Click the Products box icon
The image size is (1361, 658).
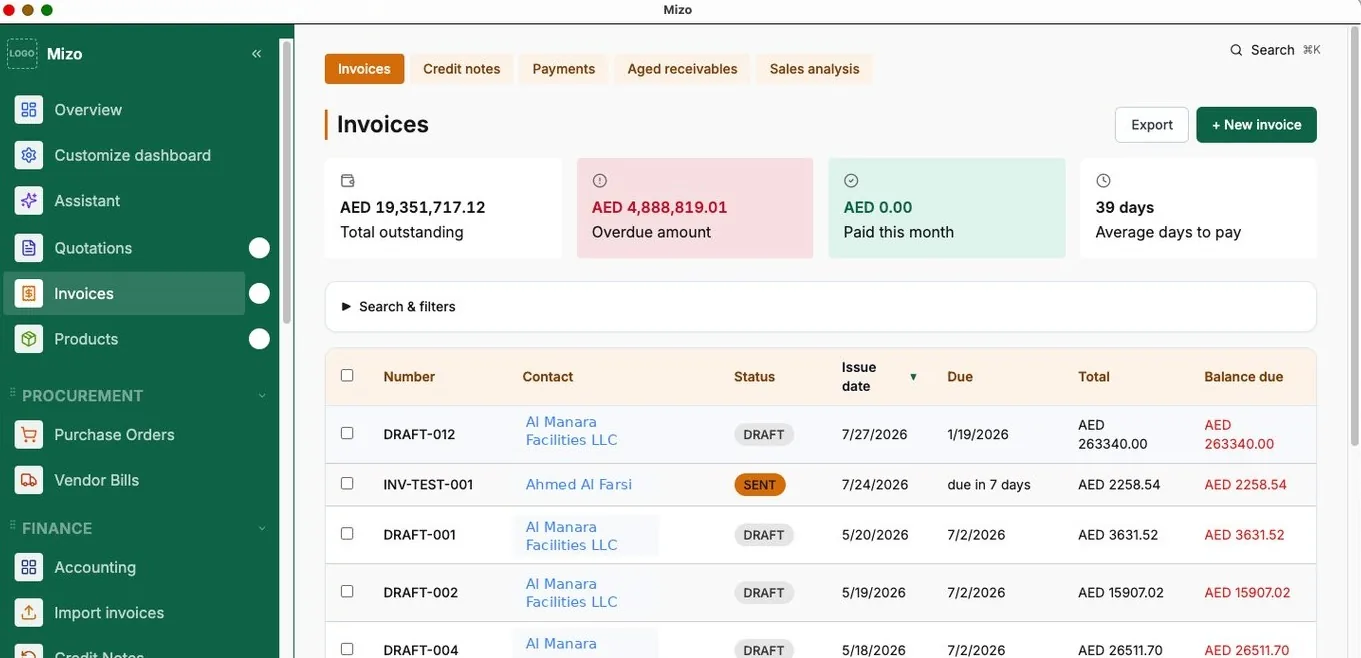29,339
